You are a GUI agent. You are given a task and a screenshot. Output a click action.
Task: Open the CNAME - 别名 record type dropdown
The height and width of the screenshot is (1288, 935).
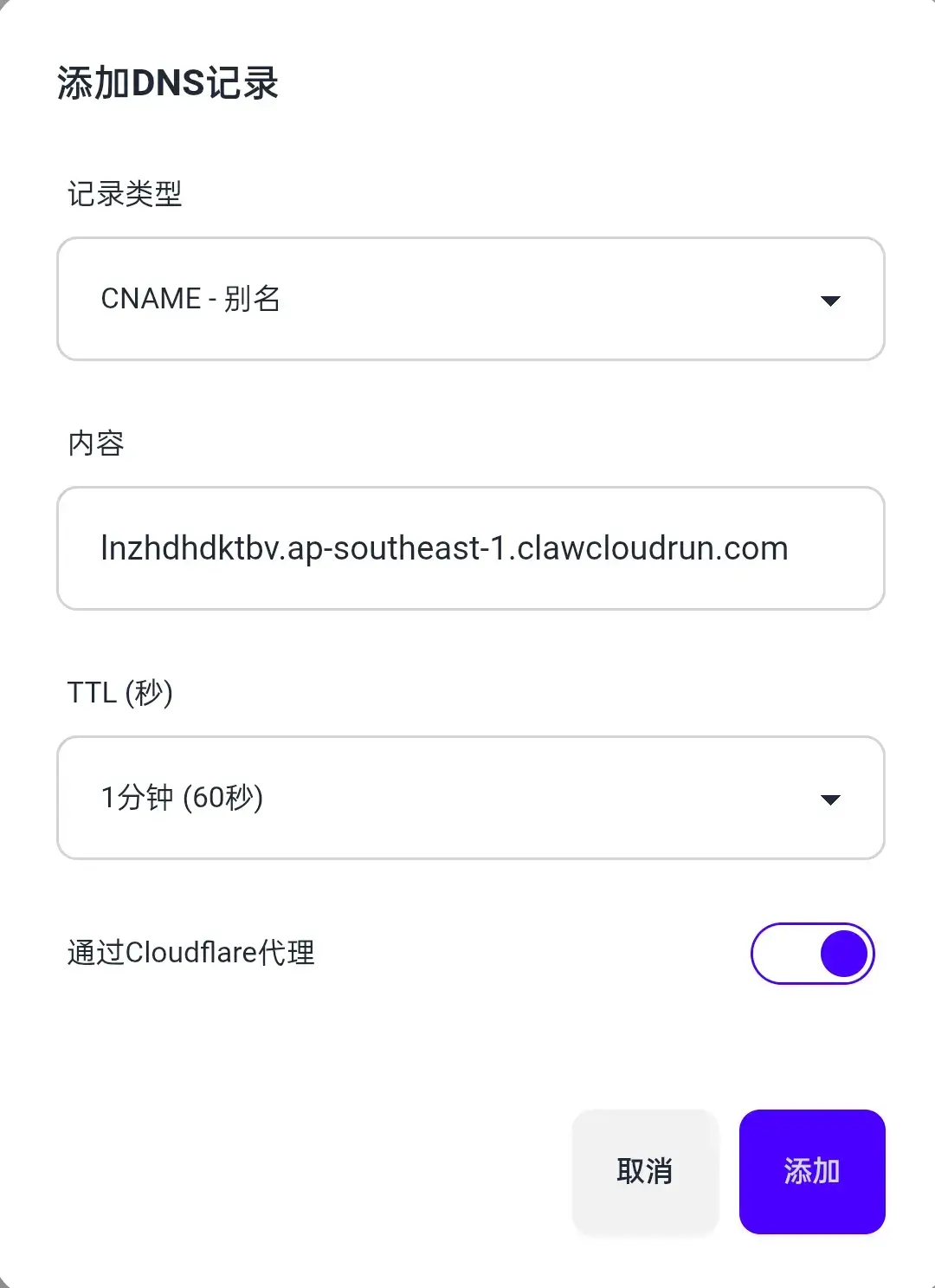[471, 299]
